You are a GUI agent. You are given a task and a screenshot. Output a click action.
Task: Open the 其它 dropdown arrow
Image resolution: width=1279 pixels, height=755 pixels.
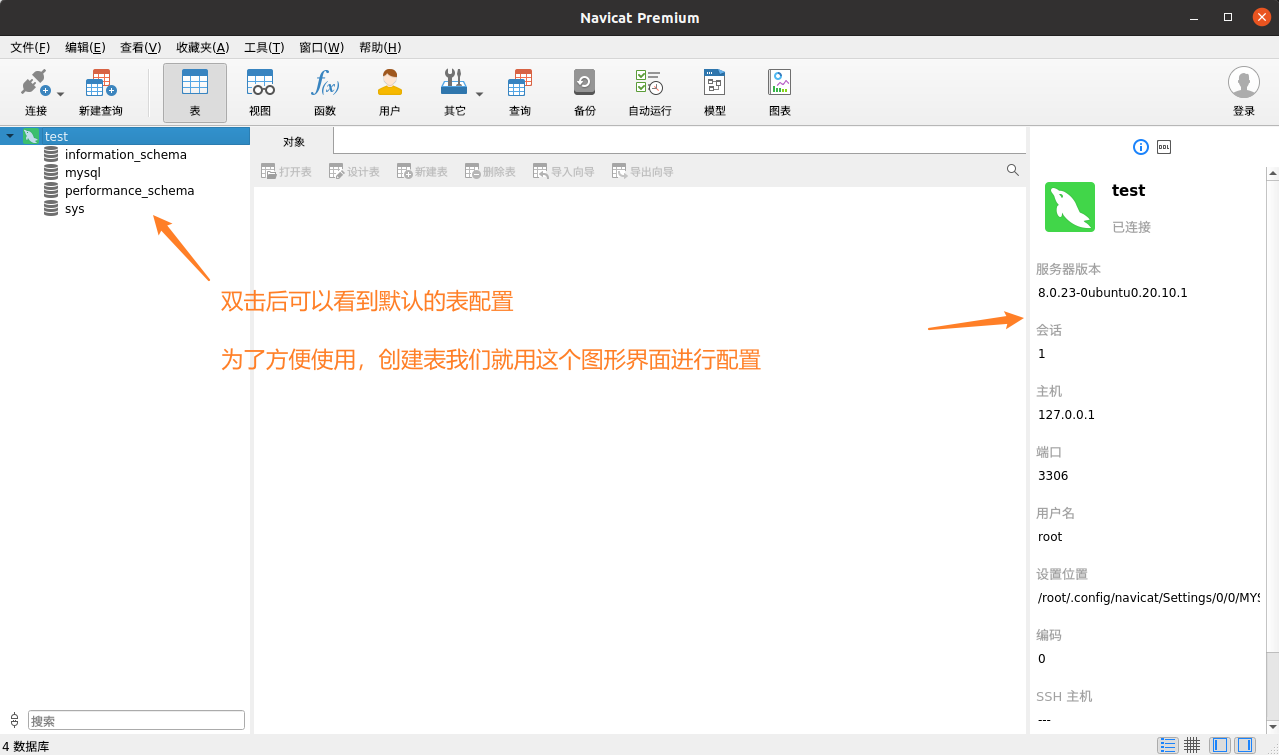(479, 94)
